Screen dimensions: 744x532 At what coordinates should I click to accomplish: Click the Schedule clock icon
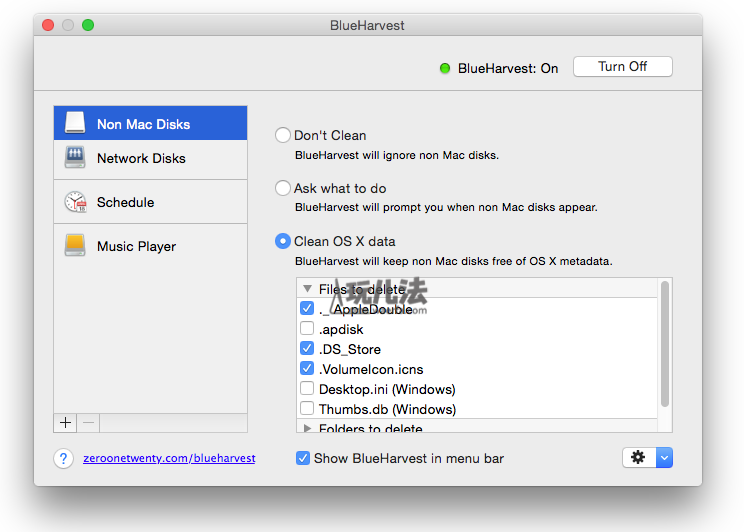click(75, 202)
